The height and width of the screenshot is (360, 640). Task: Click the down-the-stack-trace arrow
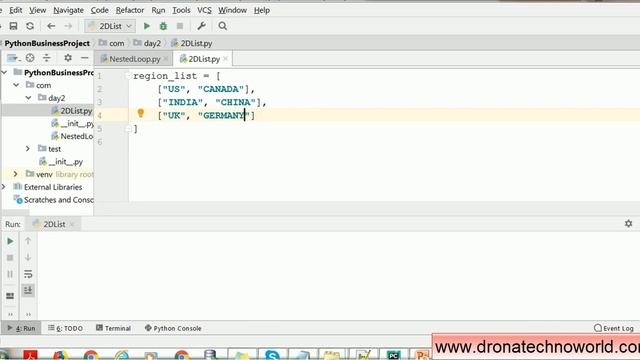(28, 258)
